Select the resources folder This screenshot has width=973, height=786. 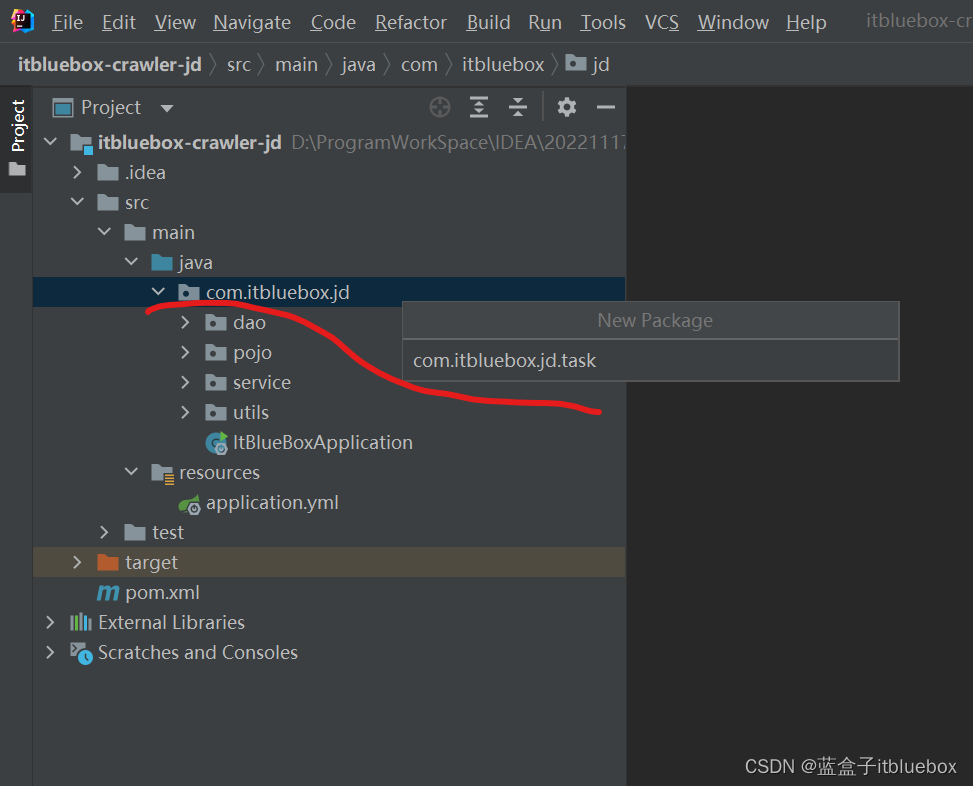coord(205,473)
